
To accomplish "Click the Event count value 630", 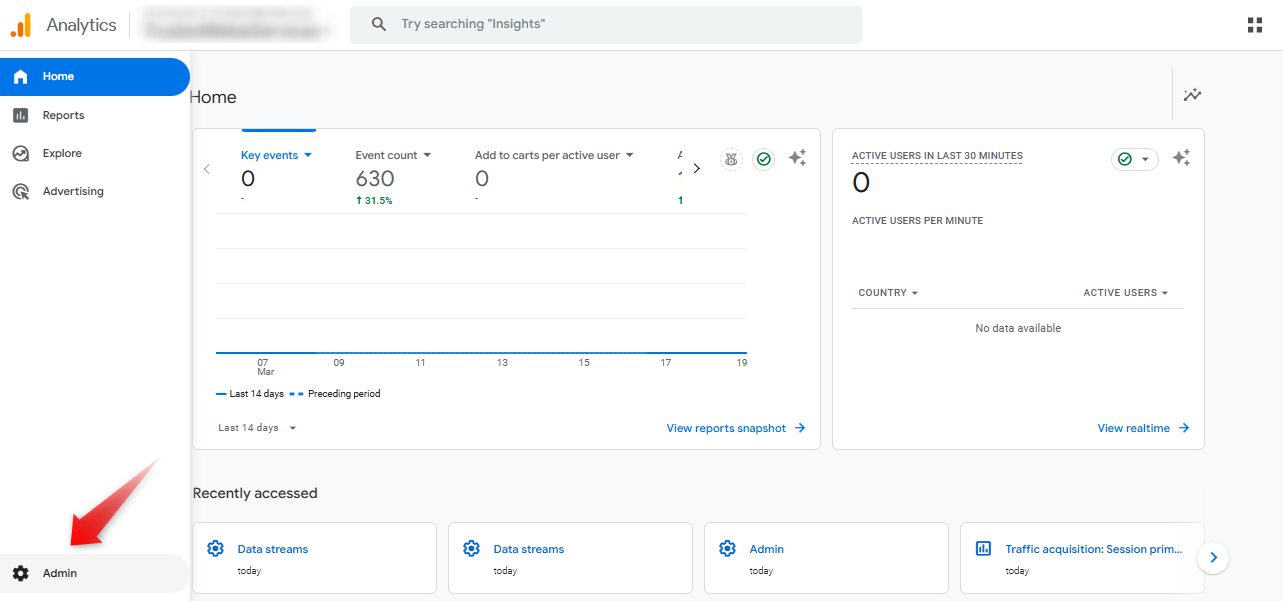I will coord(375,179).
